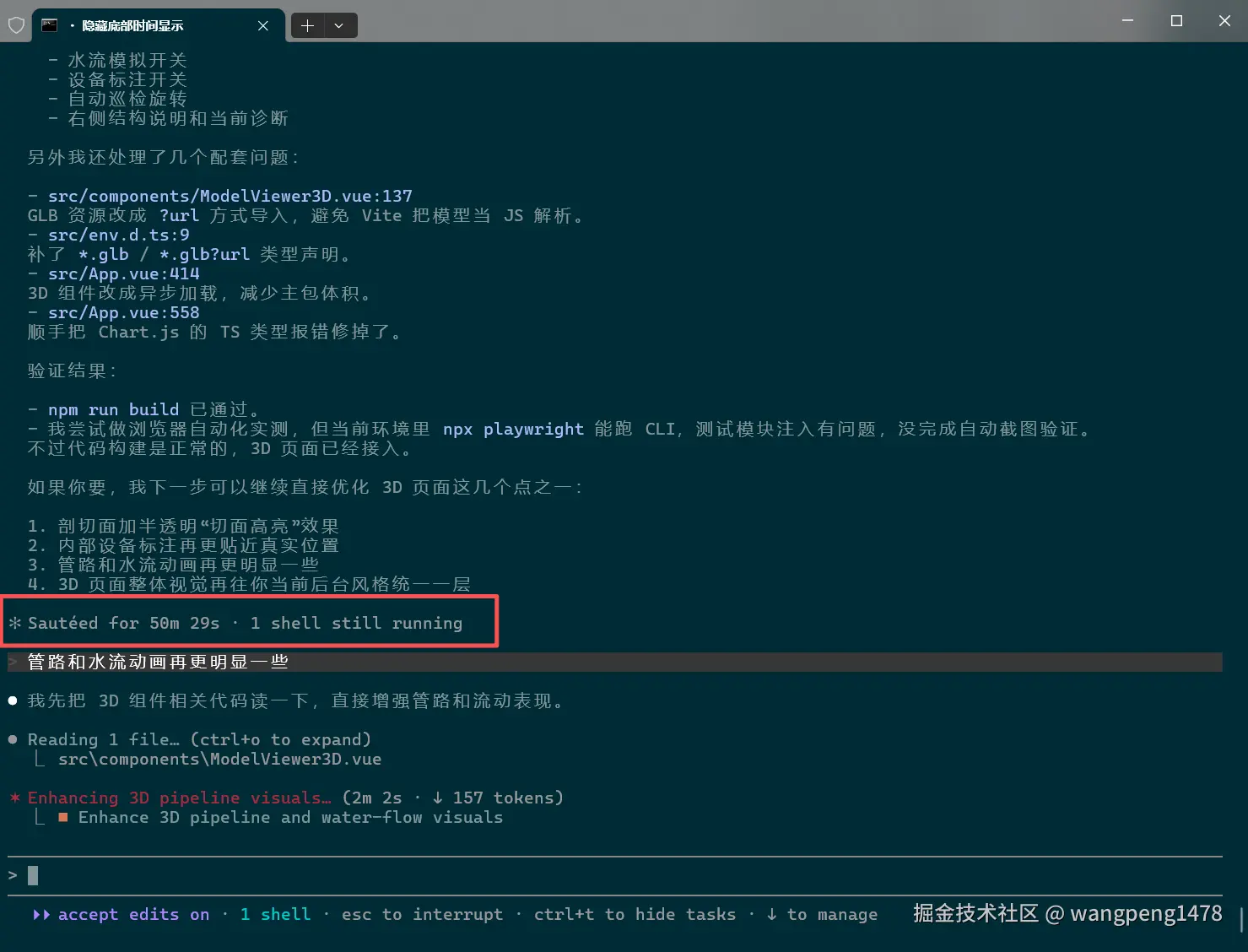
Task: Click the spinner icon beside Sautéed status
Action: (x=14, y=622)
